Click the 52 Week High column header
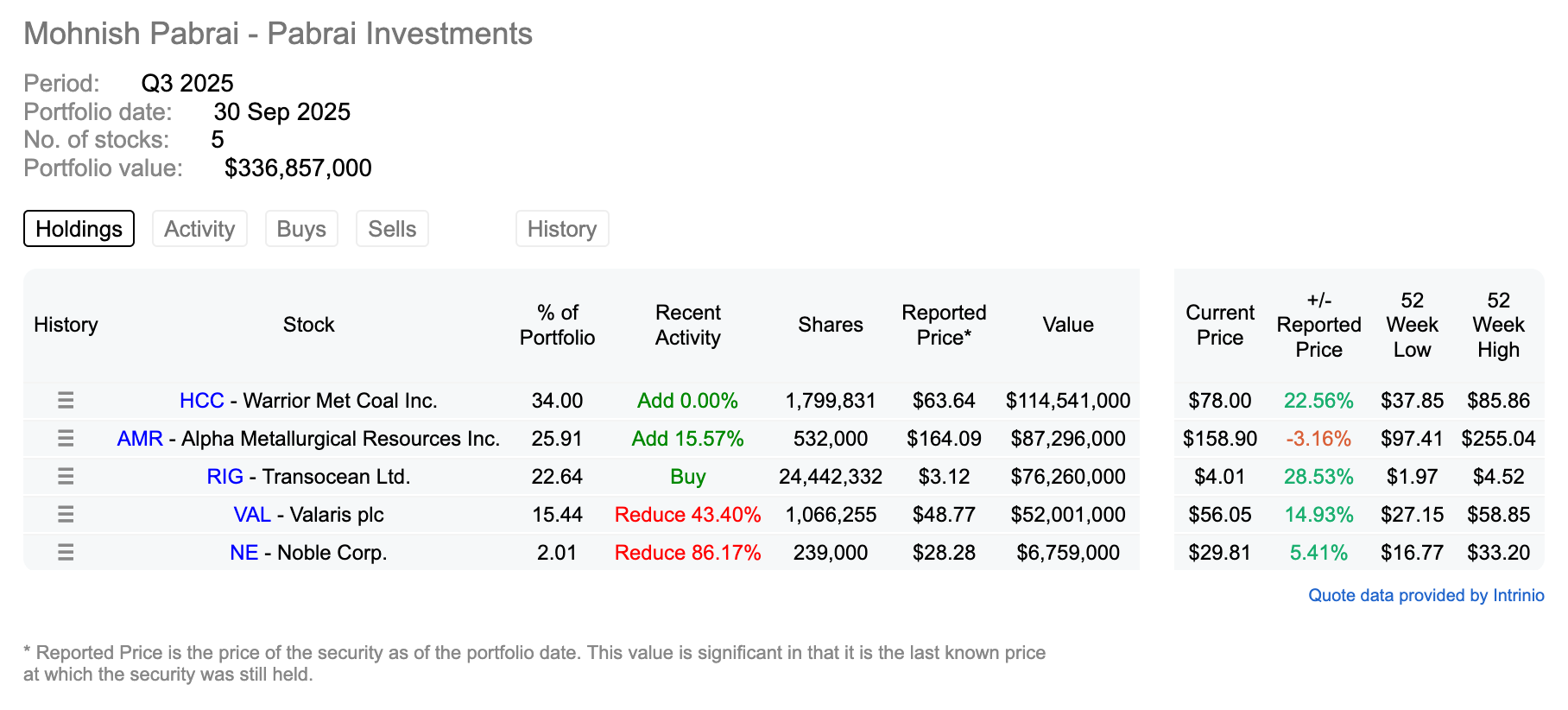 tap(1498, 325)
